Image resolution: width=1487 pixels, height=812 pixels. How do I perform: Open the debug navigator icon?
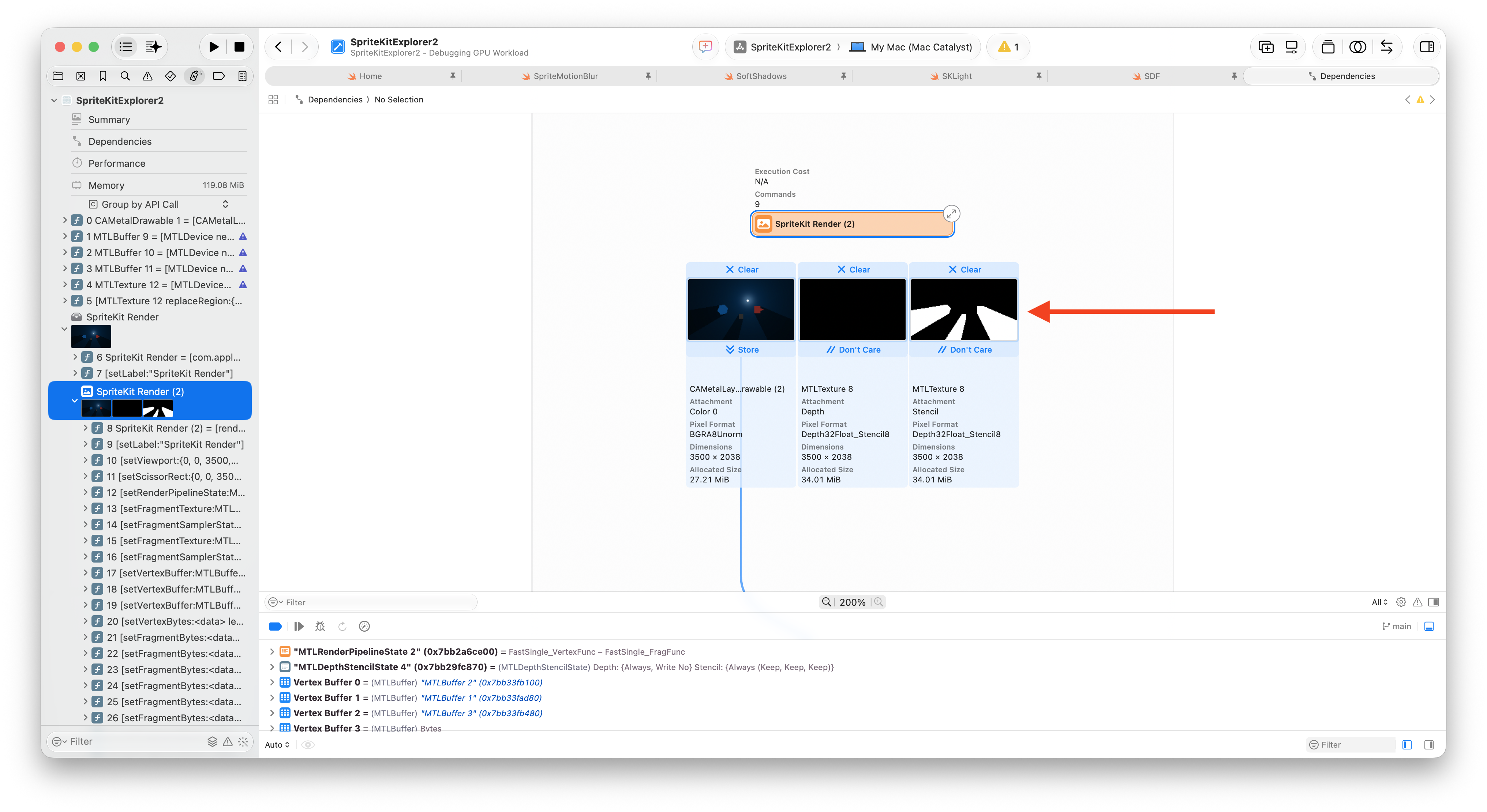click(195, 76)
